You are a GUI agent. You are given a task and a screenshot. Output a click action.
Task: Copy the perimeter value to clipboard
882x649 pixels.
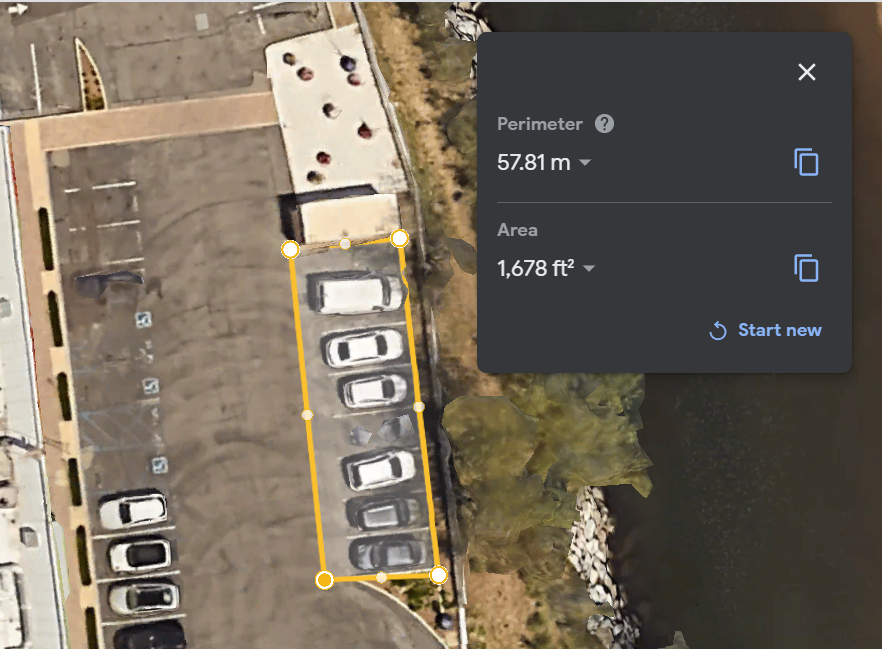click(x=806, y=163)
